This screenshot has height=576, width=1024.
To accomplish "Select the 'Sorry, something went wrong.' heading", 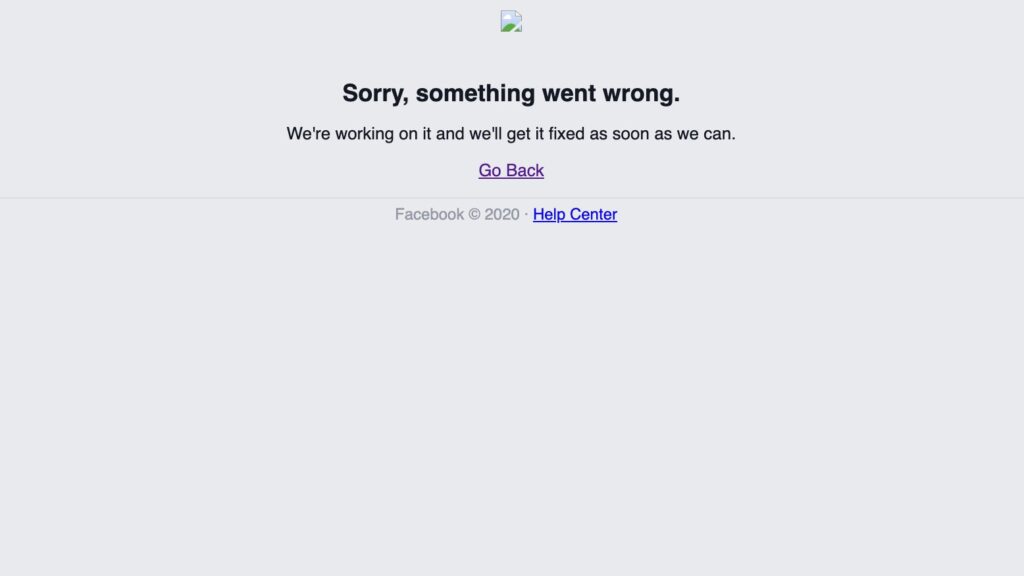I will tap(511, 93).
